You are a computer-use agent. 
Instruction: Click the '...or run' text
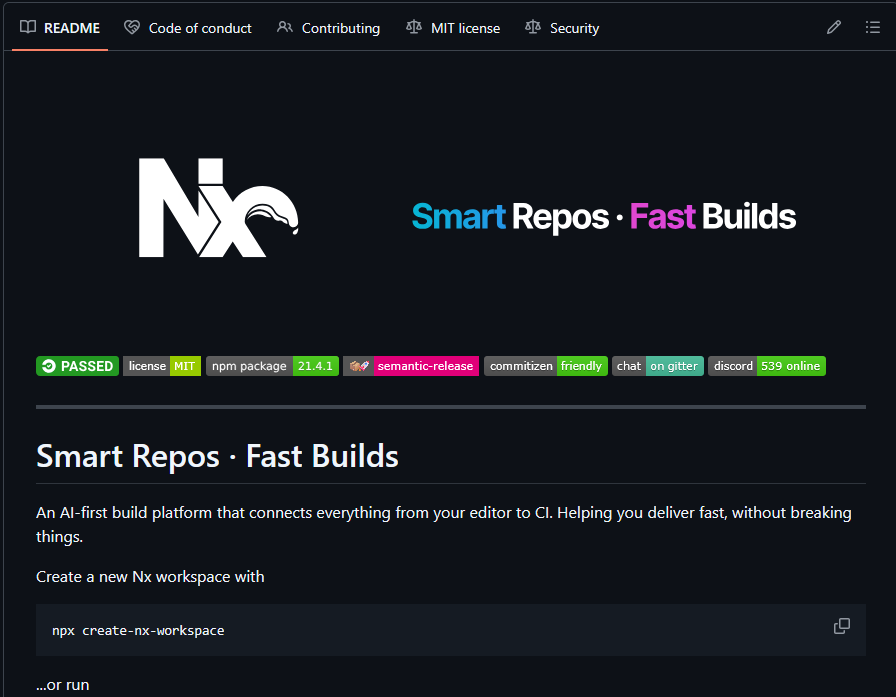tap(62, 685)
